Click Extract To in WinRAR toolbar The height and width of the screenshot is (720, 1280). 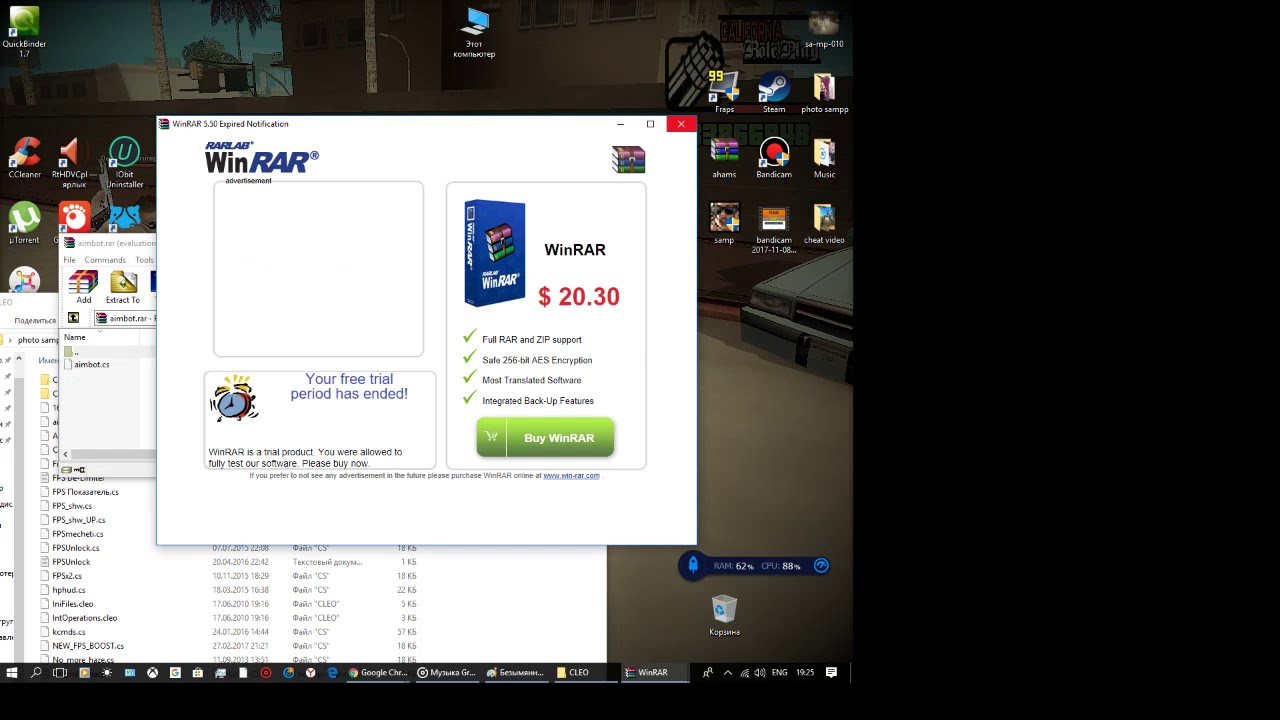[x=123, y=287]
